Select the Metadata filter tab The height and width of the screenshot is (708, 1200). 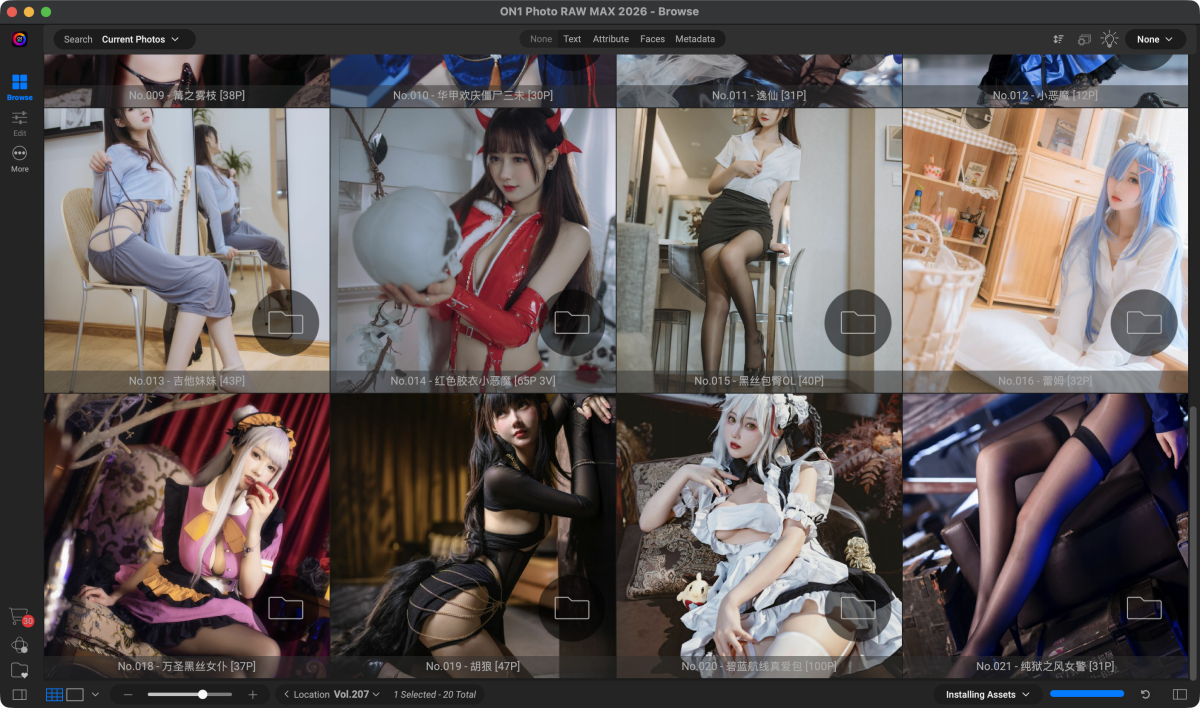[694, 39]
